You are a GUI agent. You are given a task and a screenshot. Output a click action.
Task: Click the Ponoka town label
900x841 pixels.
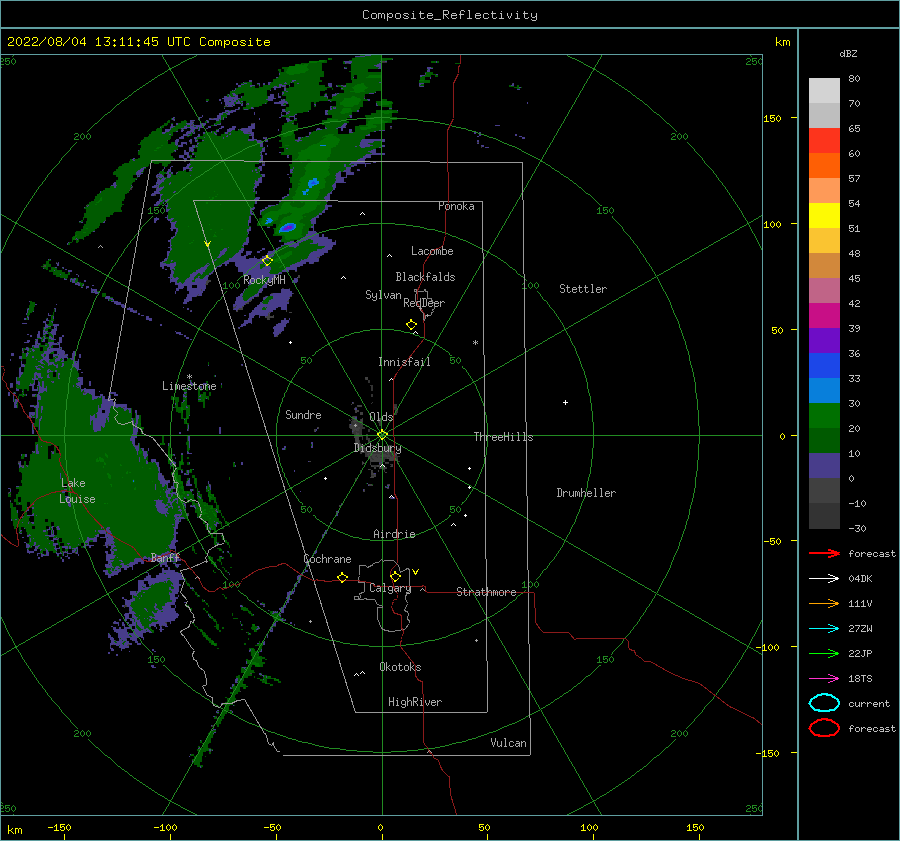[x=456, y=206]
